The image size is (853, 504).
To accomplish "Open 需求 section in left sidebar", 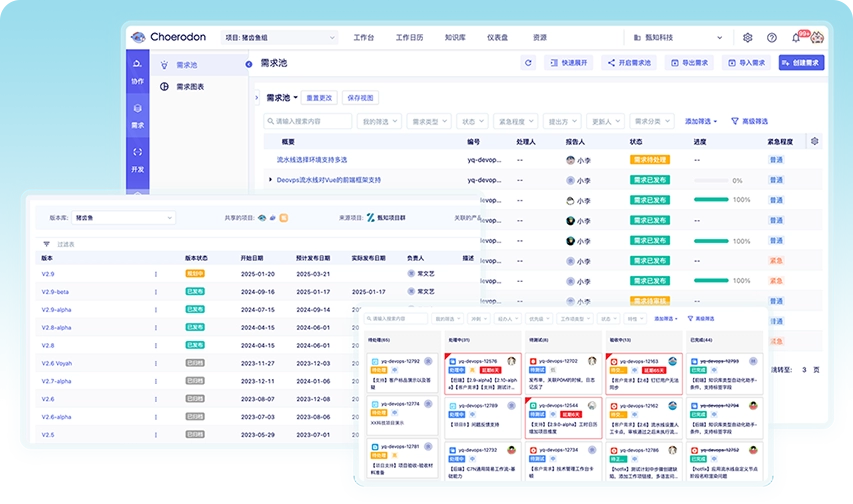I will click(138, 116).
